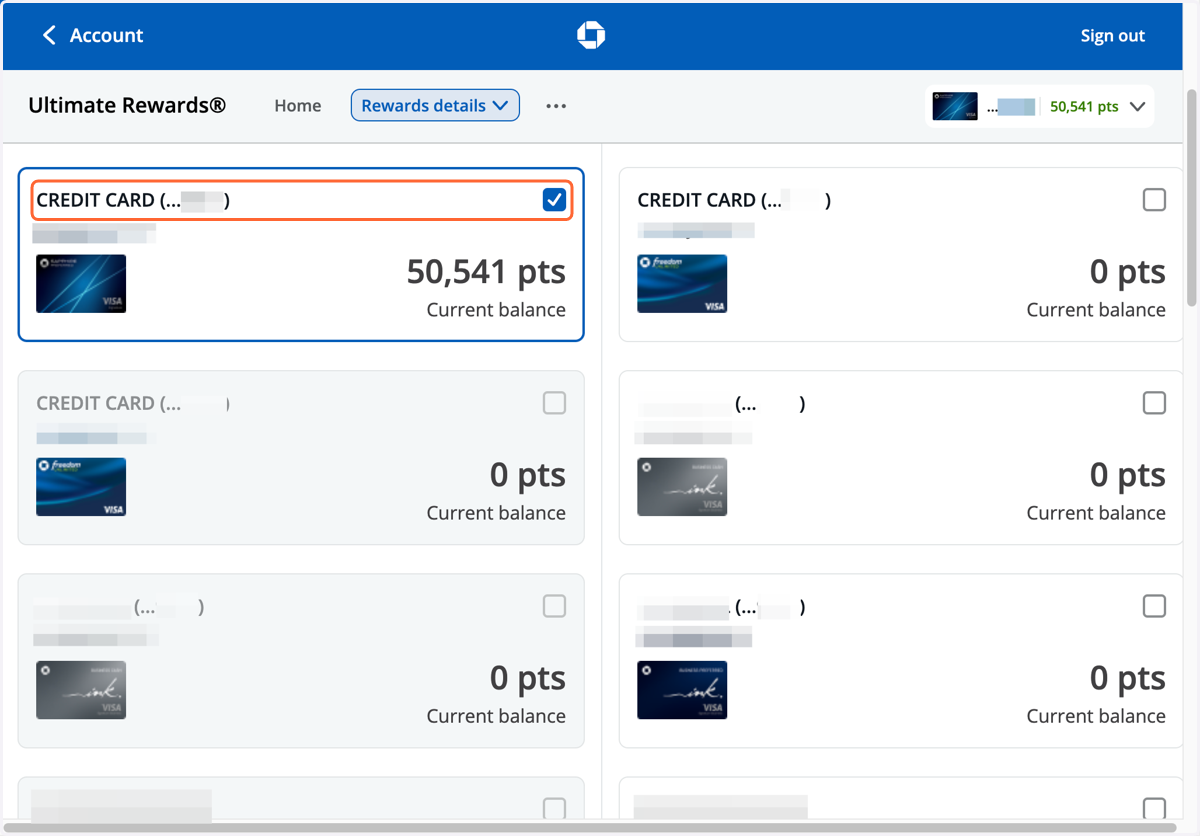The width and height of the screenshot is (1200, 836).
Task: Check the box on the greyed-out silver Ink tile
Action: pos(554,606)
